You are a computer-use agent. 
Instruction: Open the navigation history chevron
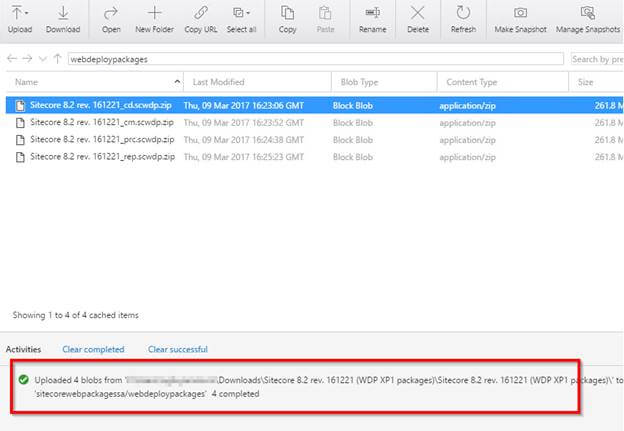(43, 59)
